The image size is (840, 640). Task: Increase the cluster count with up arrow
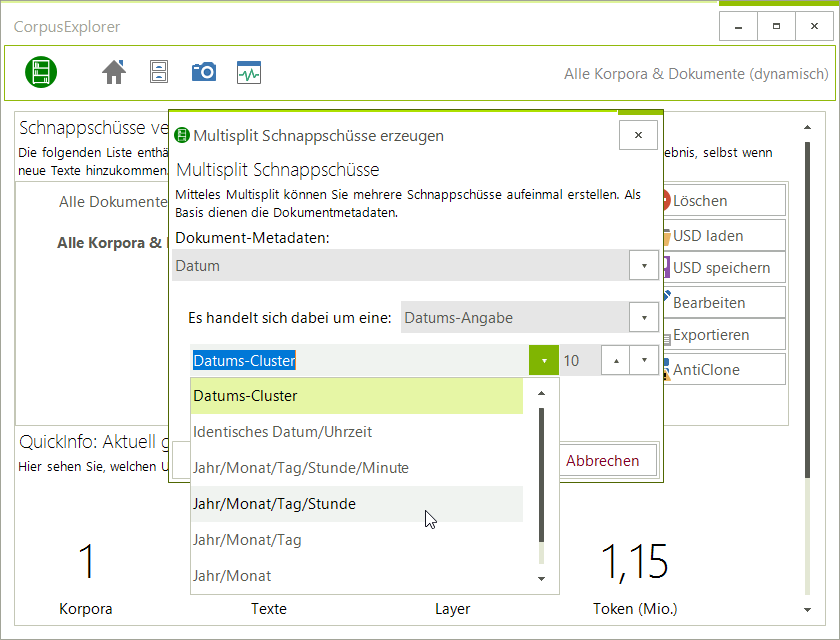point(615,360)
